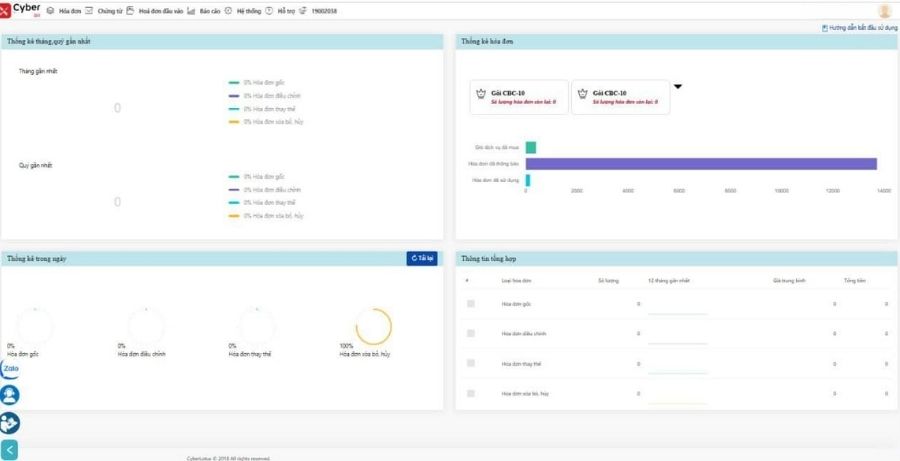Click the Tải lại reload button
Viewport: 900px width, 461px height.
[422, 259]
